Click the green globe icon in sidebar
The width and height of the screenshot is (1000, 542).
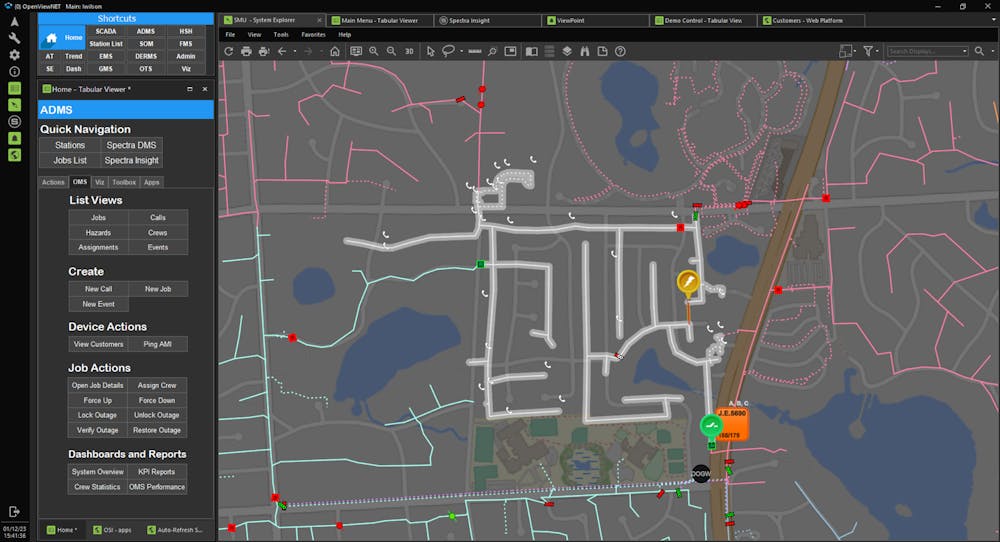coord(14,155)
